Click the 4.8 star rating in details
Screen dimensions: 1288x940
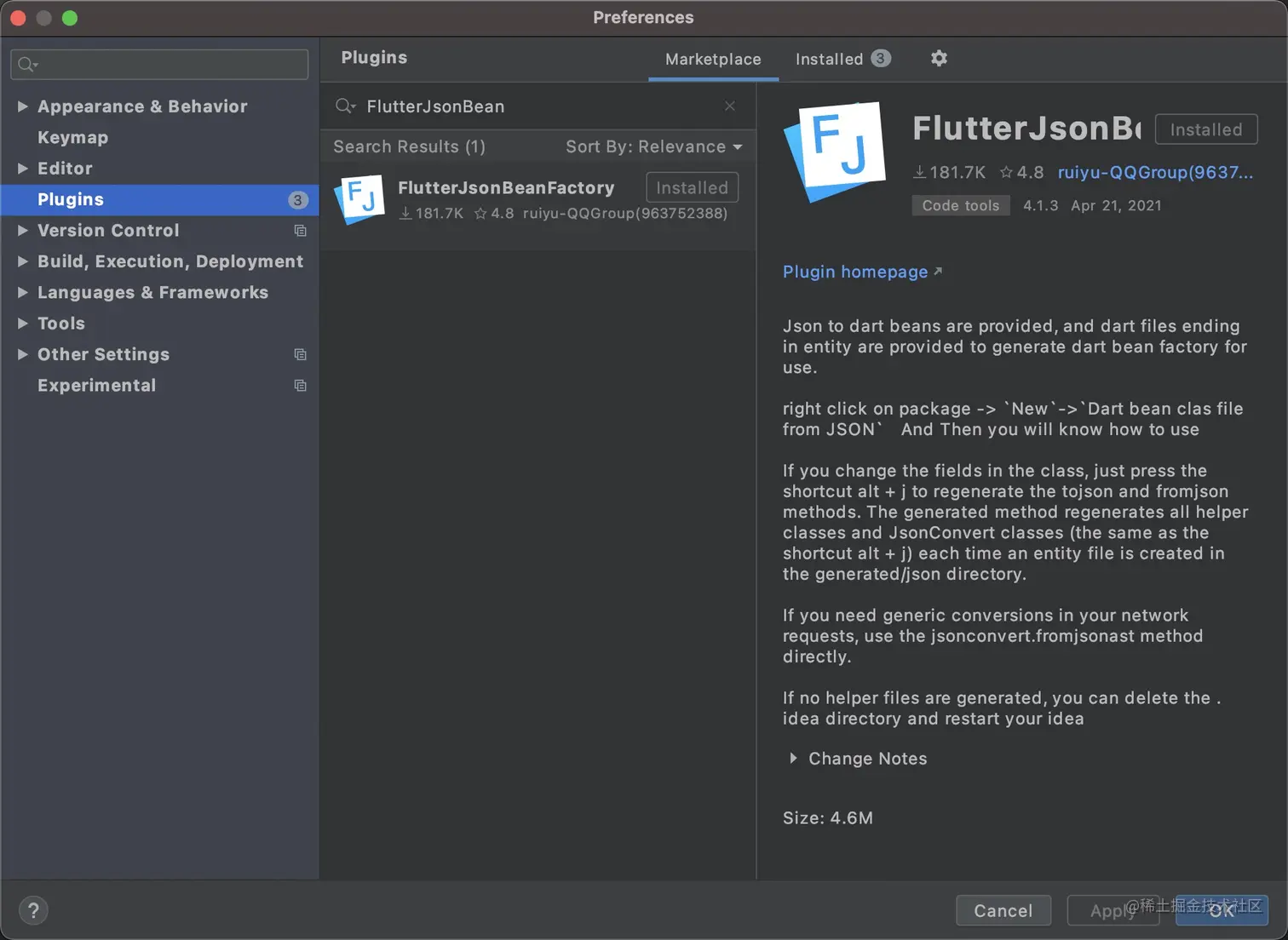(1021, 172)
